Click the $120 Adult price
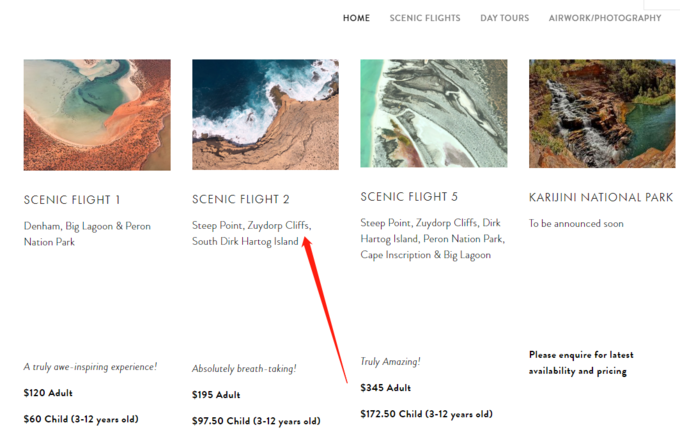Screen dimensions: 680x439 (x=48, y=393)
